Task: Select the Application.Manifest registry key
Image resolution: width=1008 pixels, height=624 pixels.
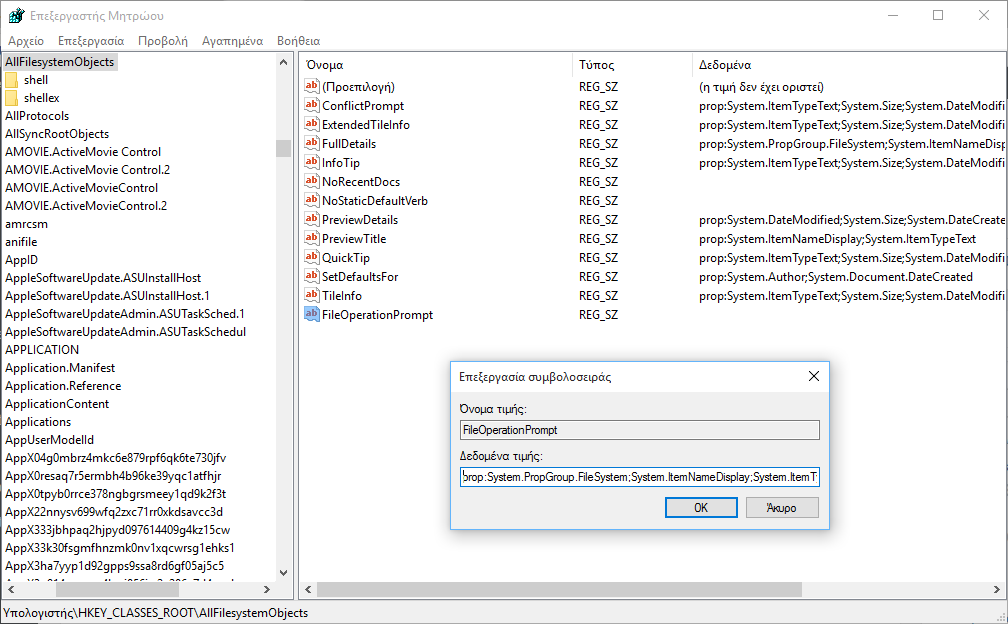Action: 60,368
